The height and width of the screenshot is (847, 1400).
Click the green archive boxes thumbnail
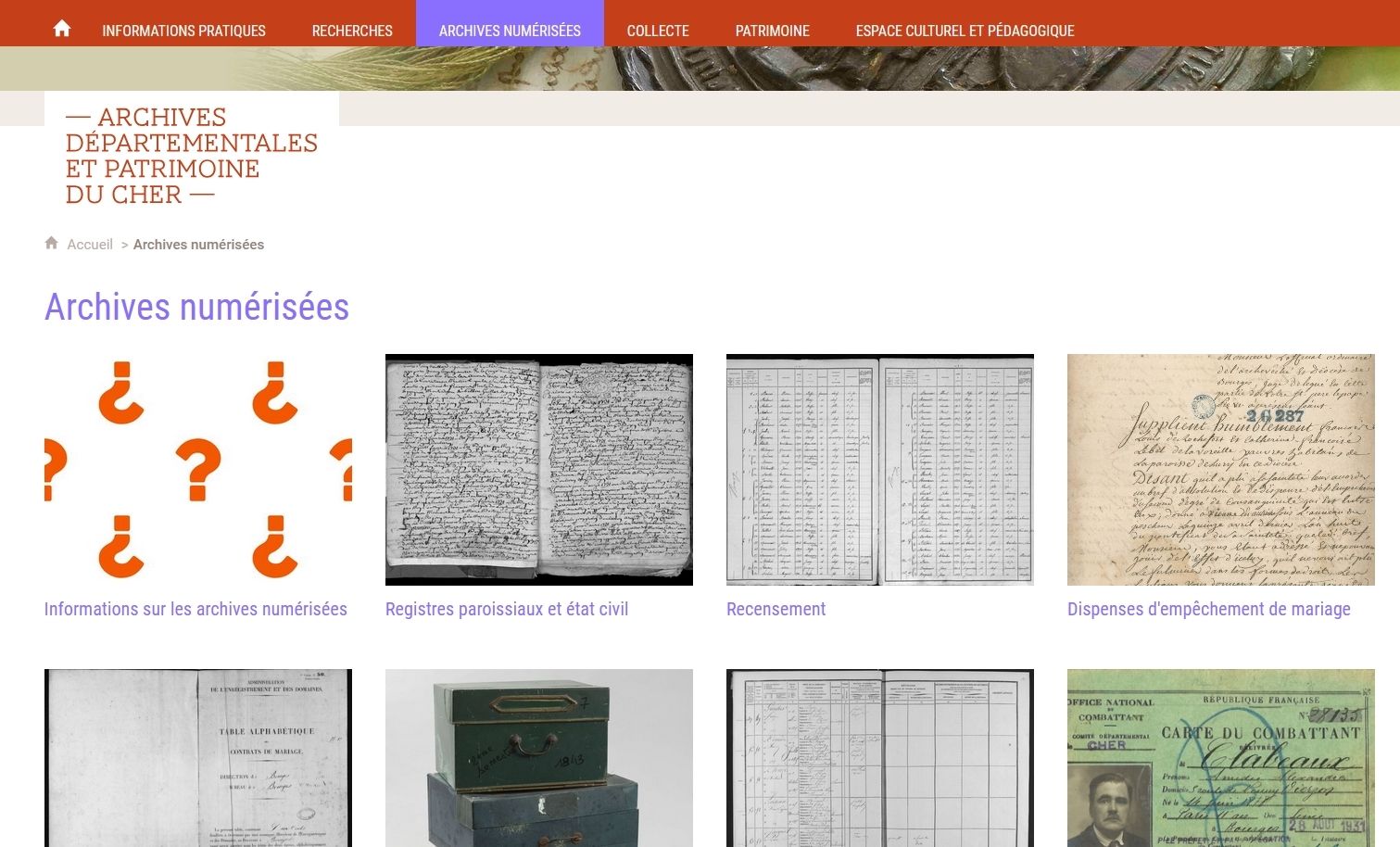(x=538, y=757)
